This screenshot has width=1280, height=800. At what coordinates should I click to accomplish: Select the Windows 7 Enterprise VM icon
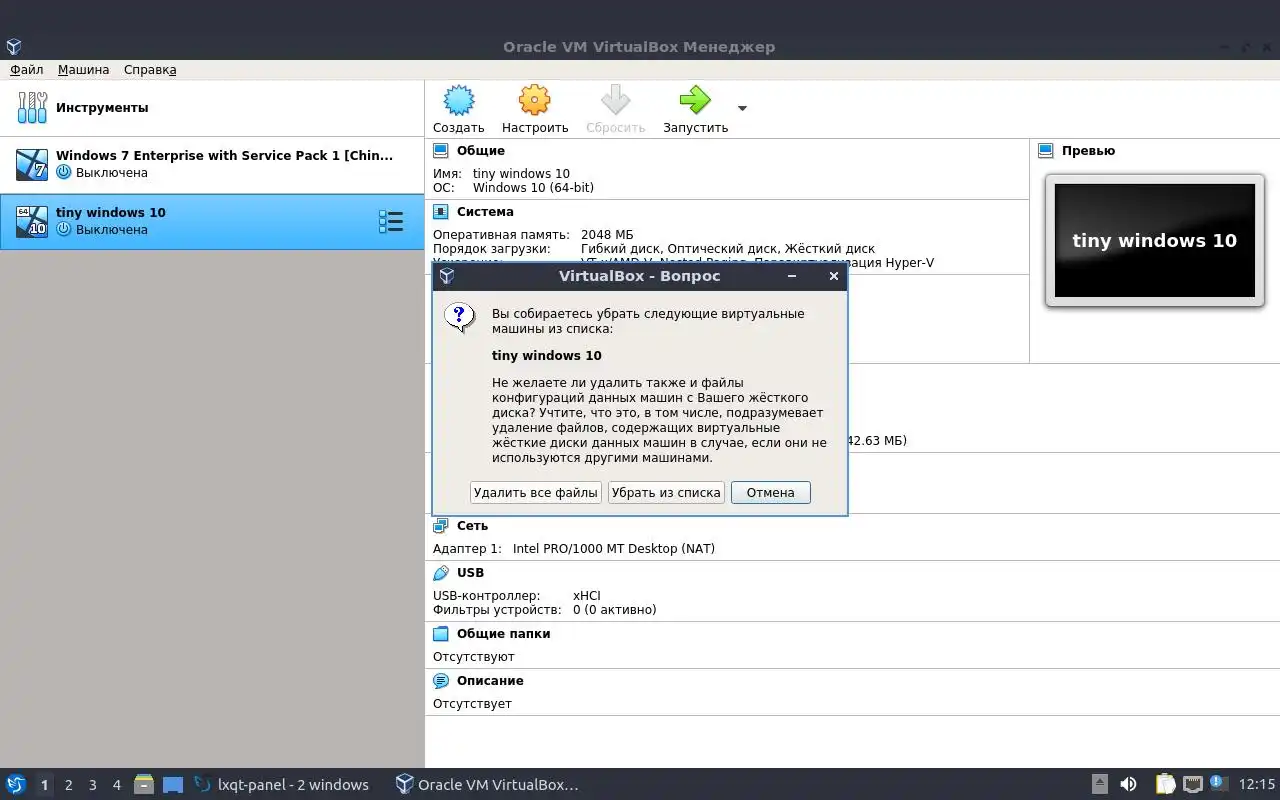[x=32, y=164]
